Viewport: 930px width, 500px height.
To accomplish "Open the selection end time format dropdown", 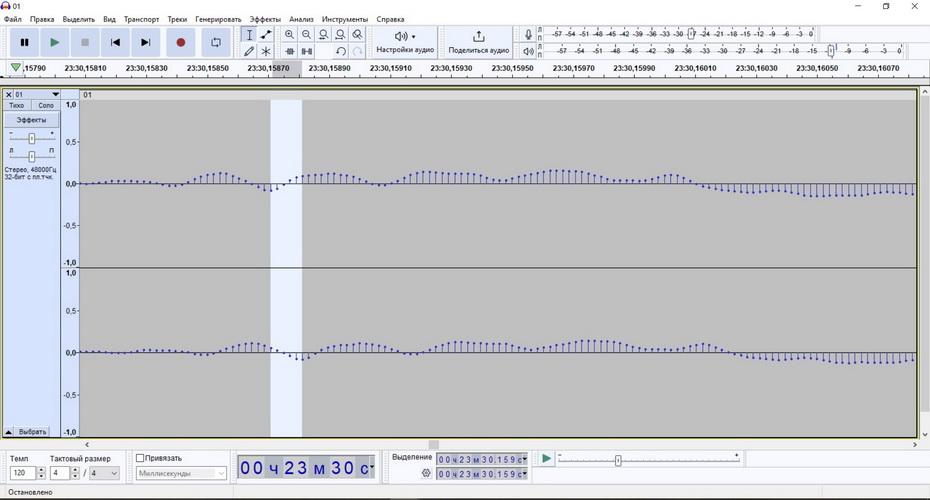I will click(x=524, y=473).
